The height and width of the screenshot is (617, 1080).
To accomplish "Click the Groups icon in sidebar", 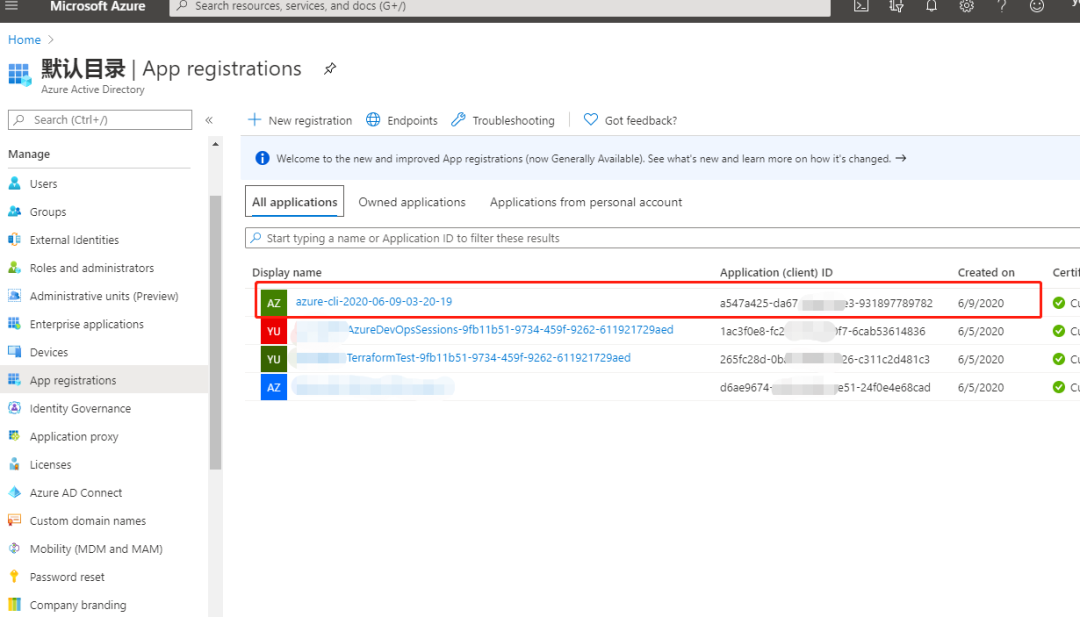I will pyautogui.click(x=14, y=211).
